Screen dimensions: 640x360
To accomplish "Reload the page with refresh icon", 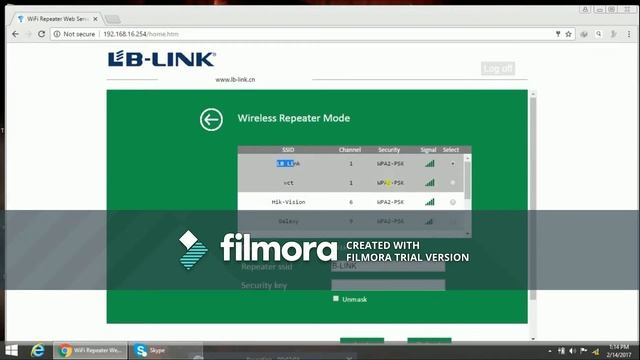I will click(x=41, y=34).
